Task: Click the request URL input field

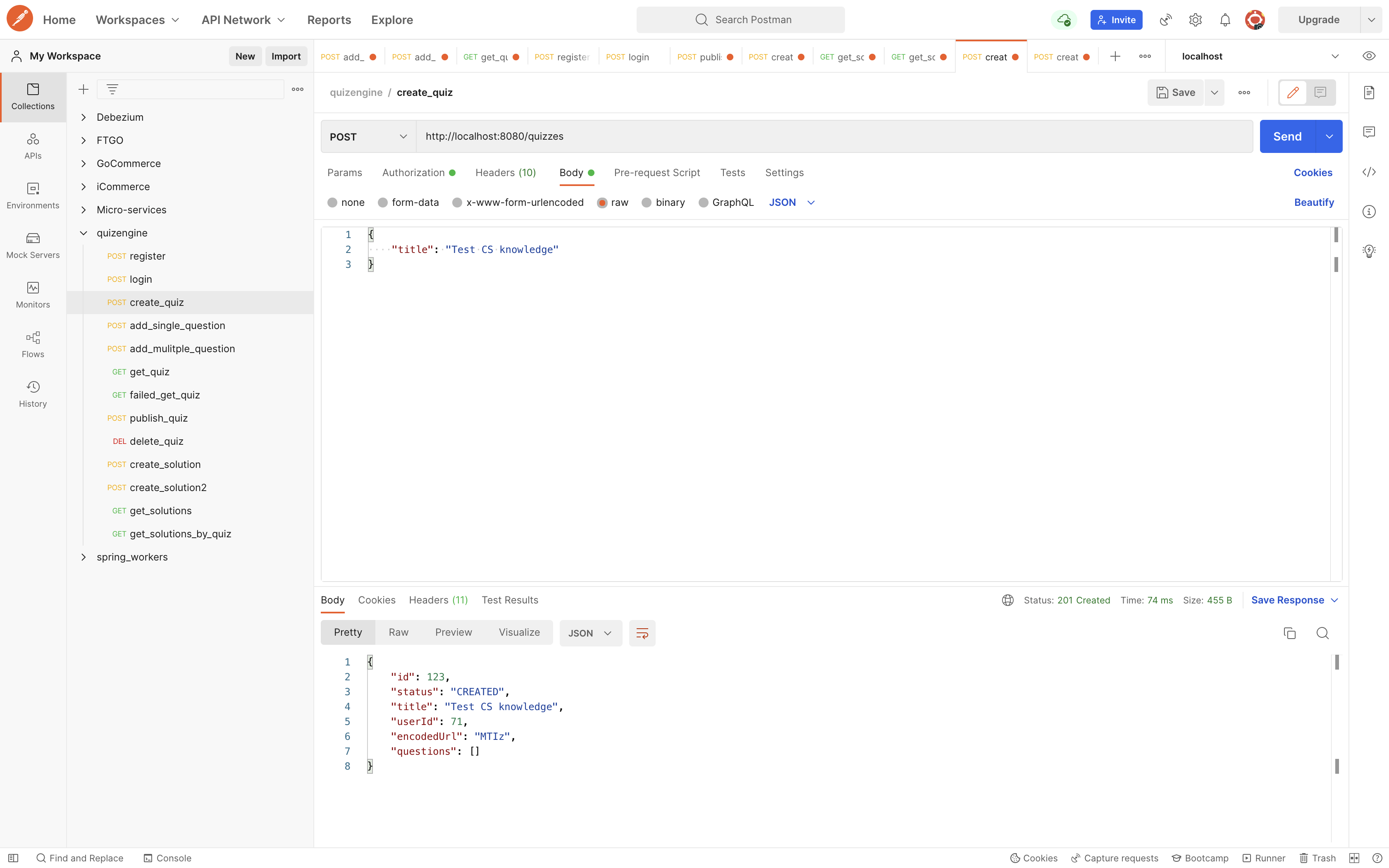Action: tap(832, 137)
